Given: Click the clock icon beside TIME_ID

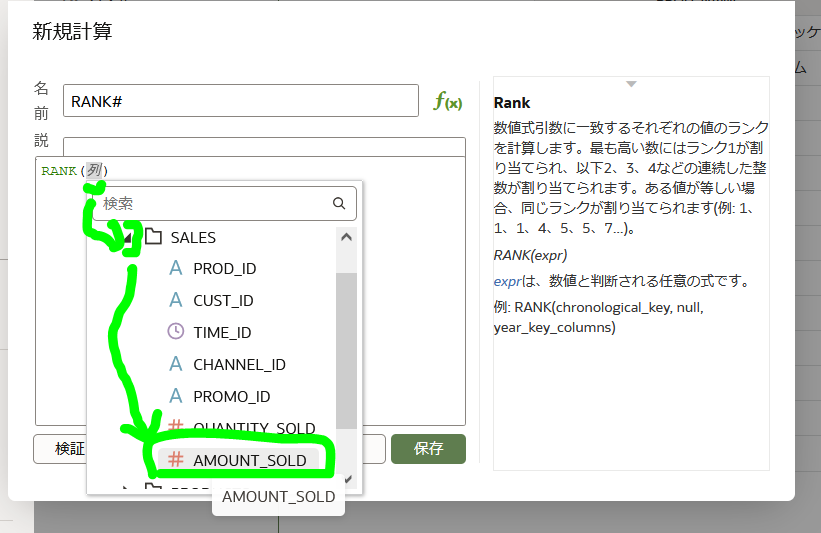Looking at the screenshot, I should (175, 331).
